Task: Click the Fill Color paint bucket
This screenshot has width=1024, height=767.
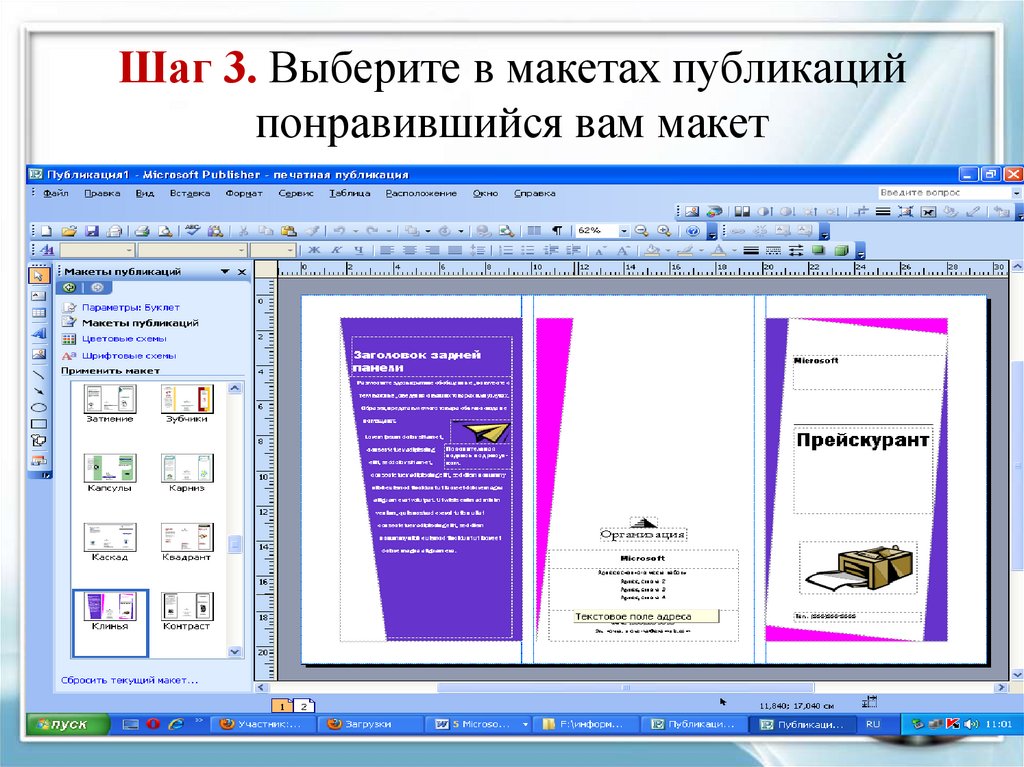Action: (652, 250)
